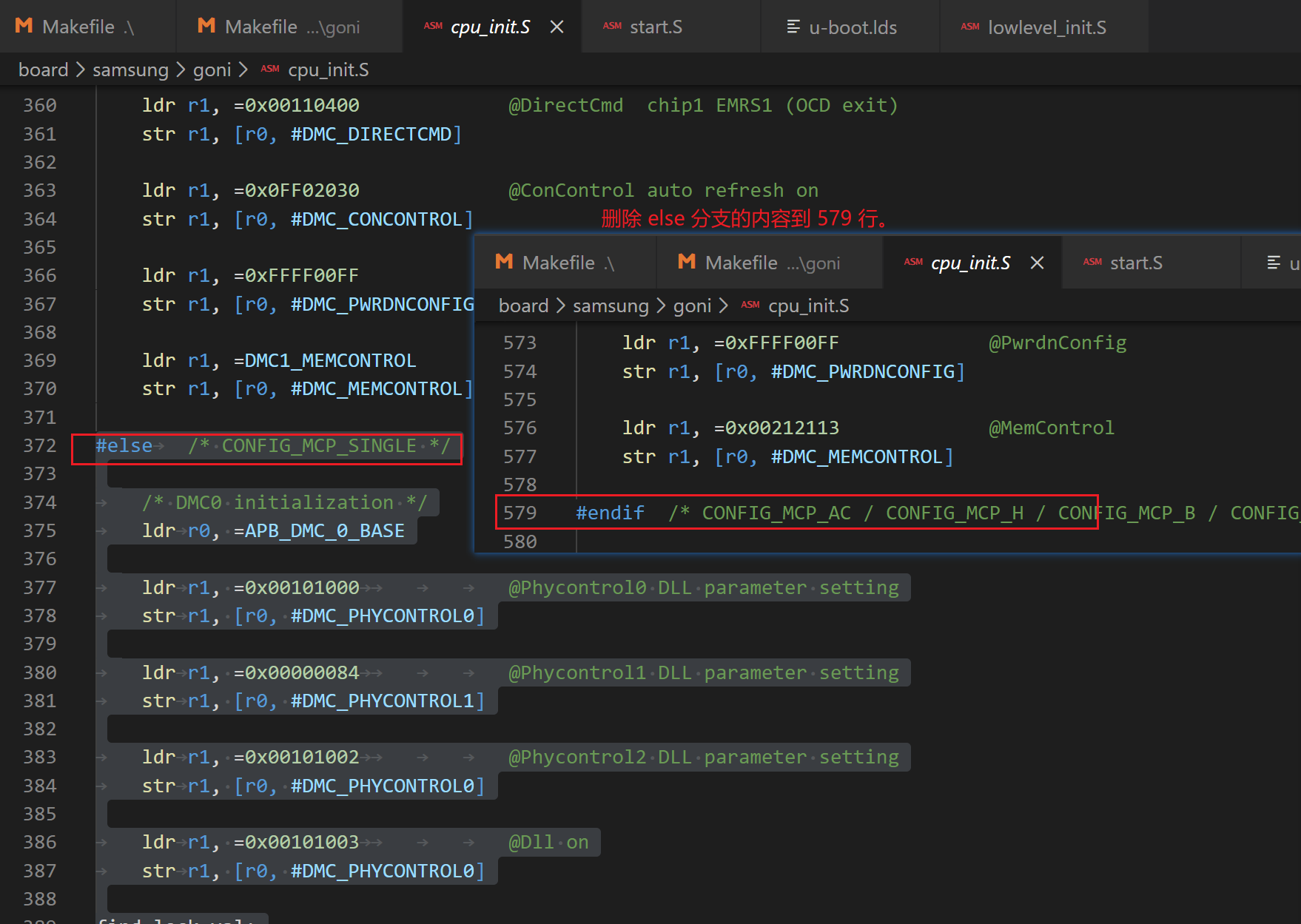1301x924 pixels.
Task: Click line number 372 in the gutter
Action: [39, 445]
